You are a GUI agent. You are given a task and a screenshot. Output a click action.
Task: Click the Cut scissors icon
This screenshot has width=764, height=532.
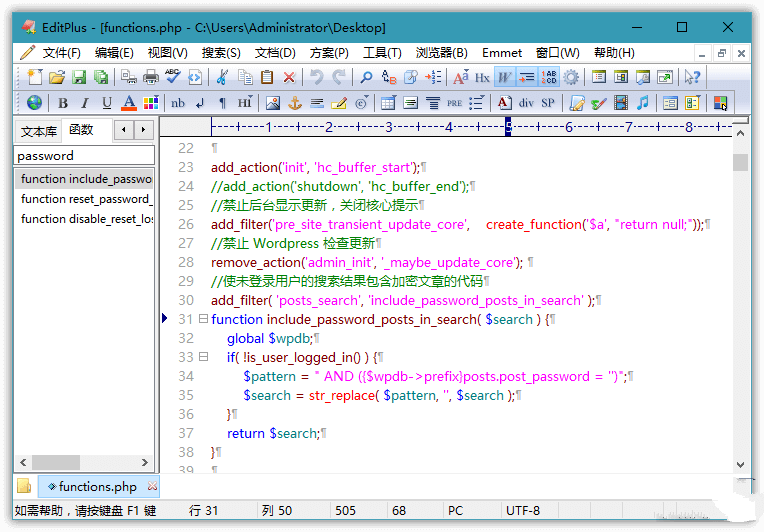222,77
